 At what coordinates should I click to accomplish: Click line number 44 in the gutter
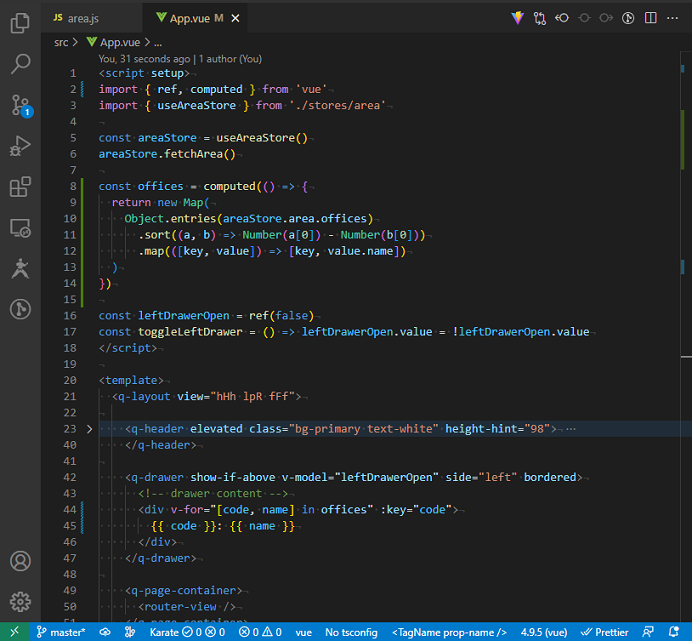70,509
